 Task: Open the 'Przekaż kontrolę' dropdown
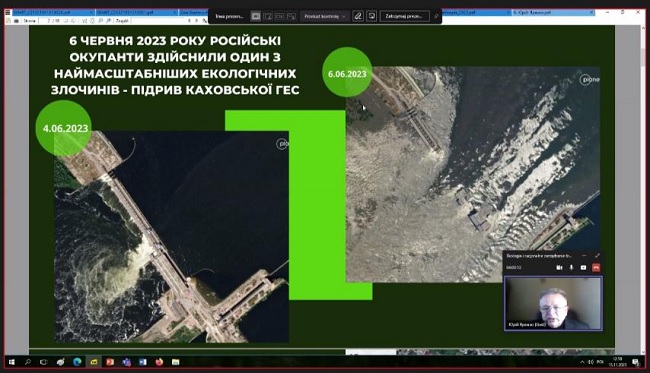[325, 16]
